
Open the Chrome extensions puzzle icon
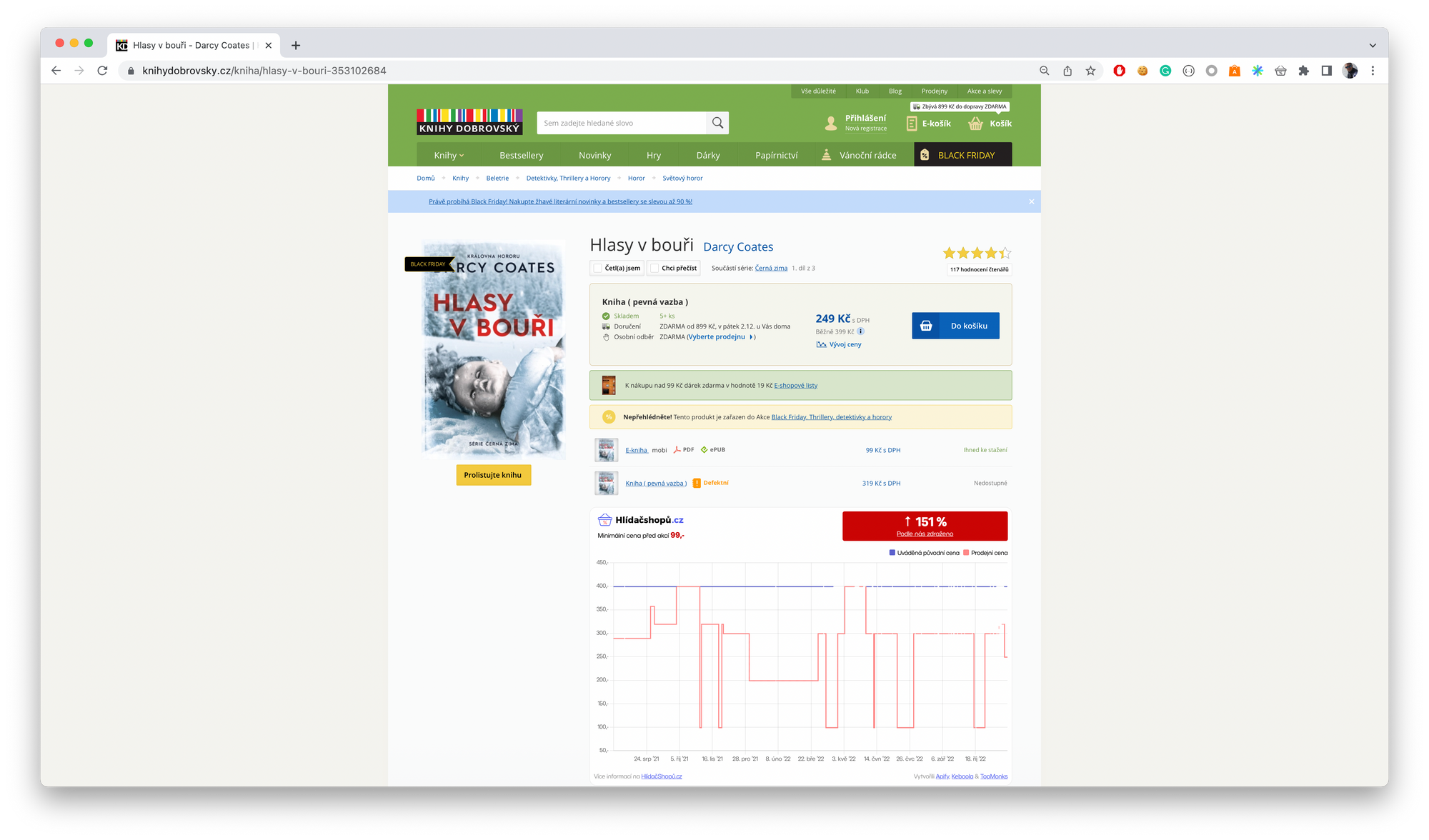pos(1303,71)
